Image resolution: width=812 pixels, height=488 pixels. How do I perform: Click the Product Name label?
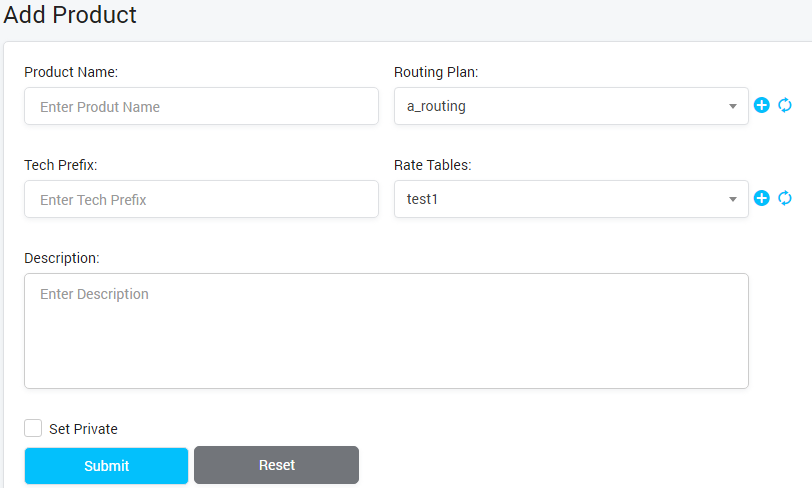coord(71,72)
